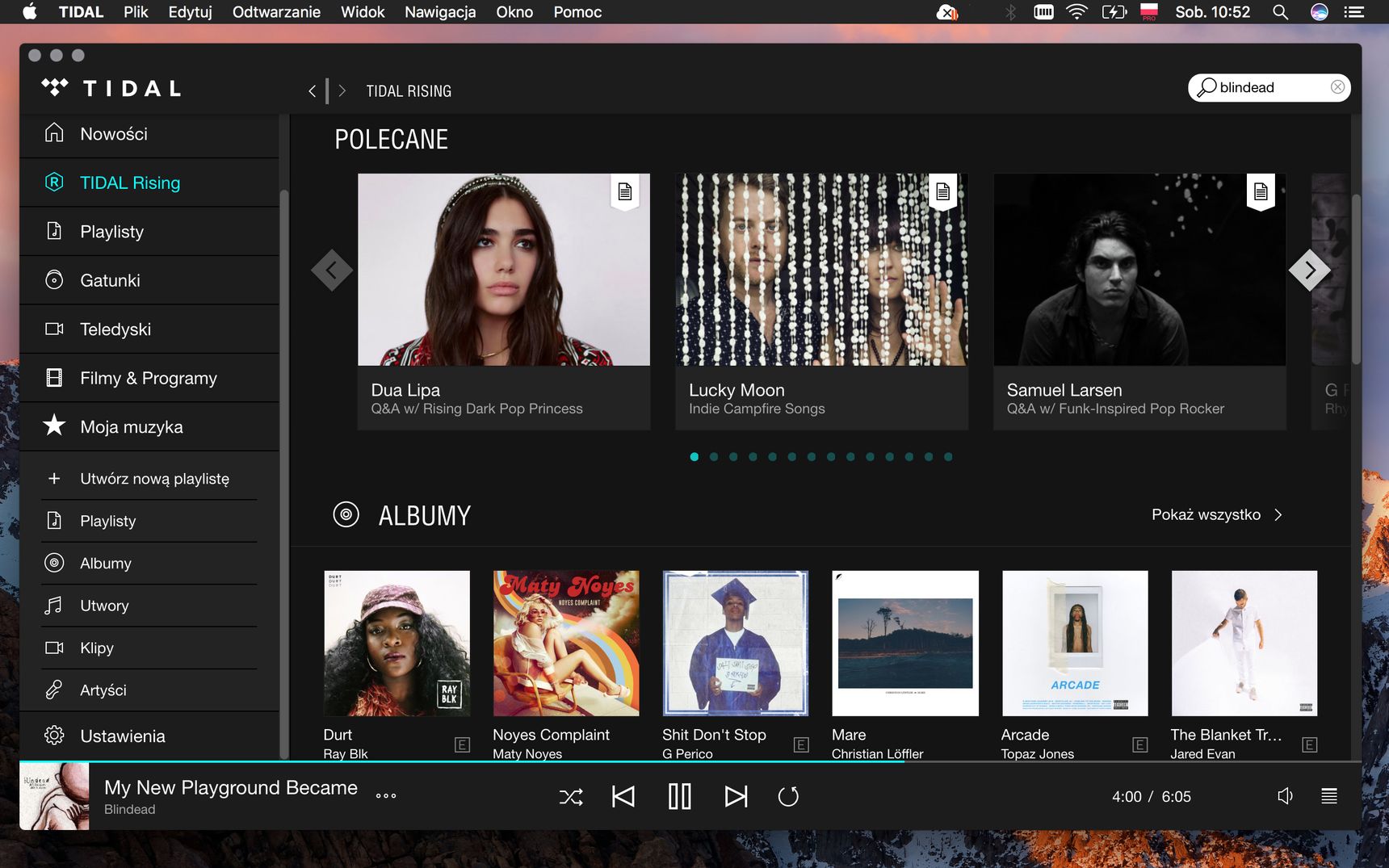Click the main content scrollbar
The height and width of the screenshot is (868, 1389).
[1357, 279]
